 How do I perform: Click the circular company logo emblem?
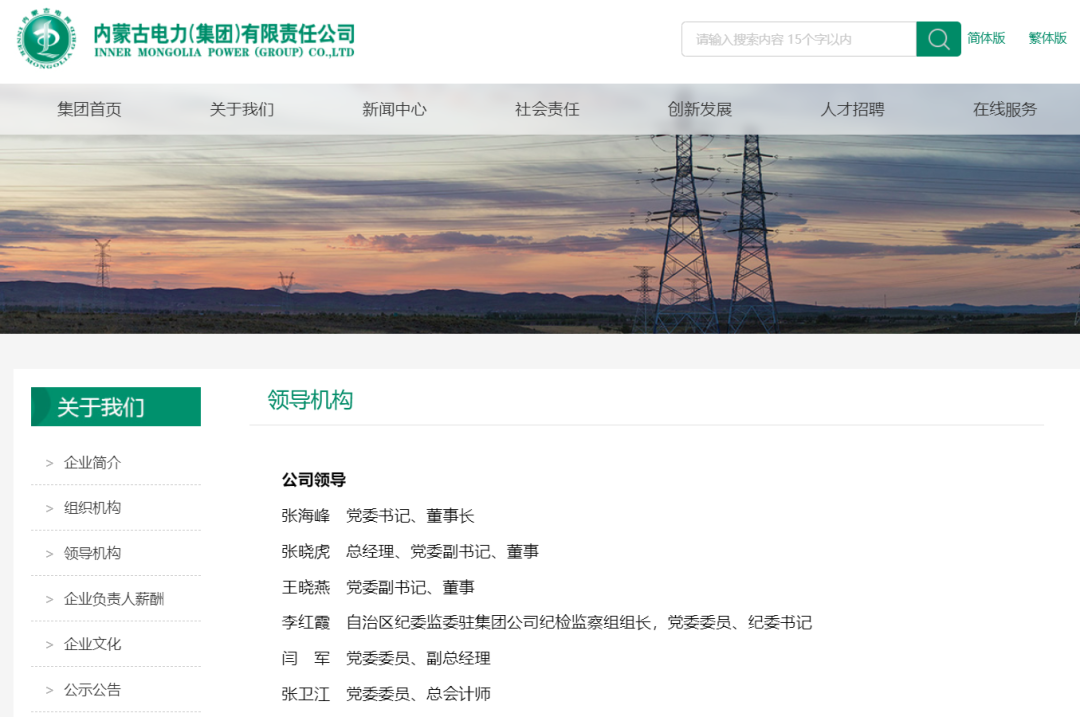[x=47, y=39]
